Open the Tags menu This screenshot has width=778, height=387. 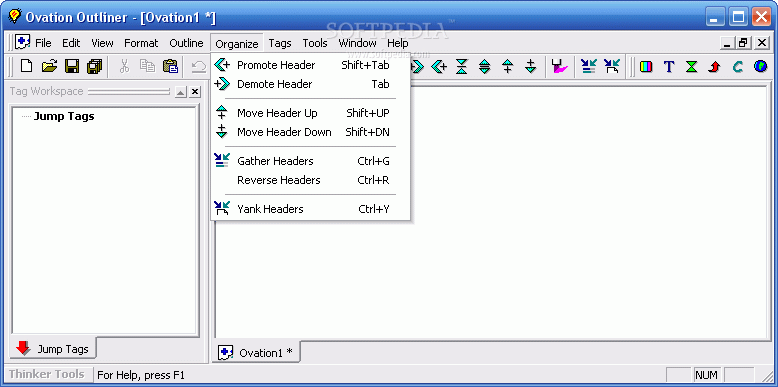coord(280,43)
